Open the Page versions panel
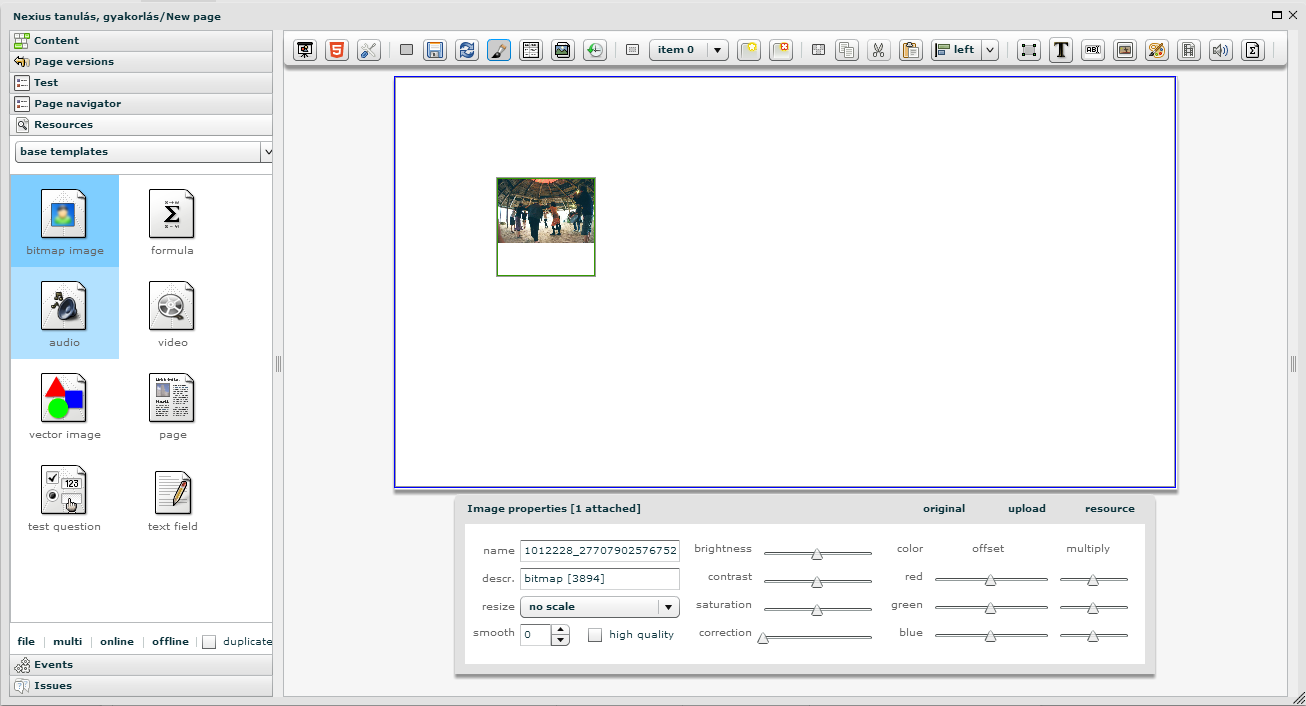This screenshot has height=706, width=1306. pos(73,62)
